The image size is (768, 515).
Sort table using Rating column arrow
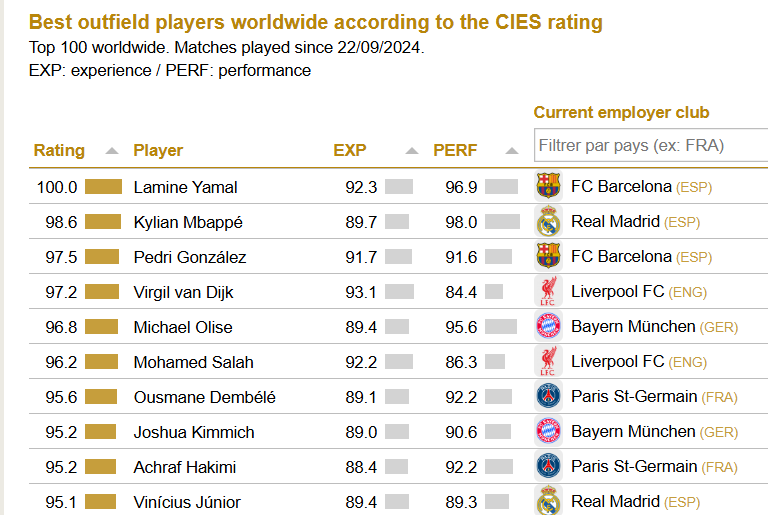point(112,151)
